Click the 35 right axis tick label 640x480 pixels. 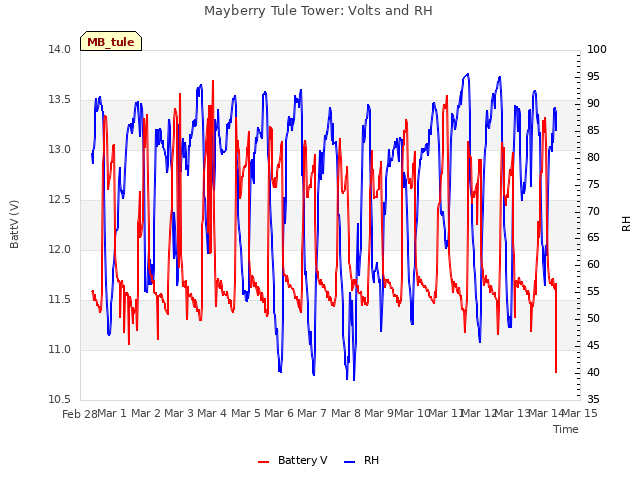click(x=593, y=399)
